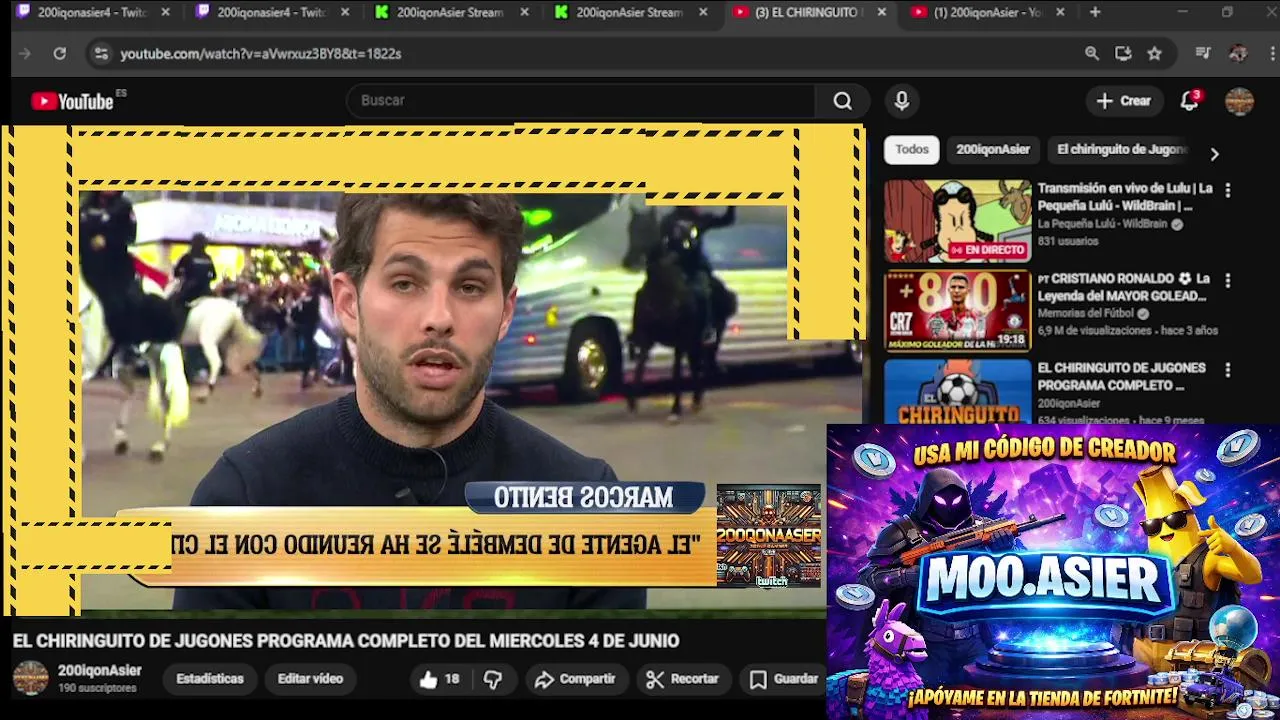Open title 'CRISTIANO RONALDO La Leyenda del MAYOR GOLEAD...'
Viewport: 1280px width, 720px height.
point(1124,287)
